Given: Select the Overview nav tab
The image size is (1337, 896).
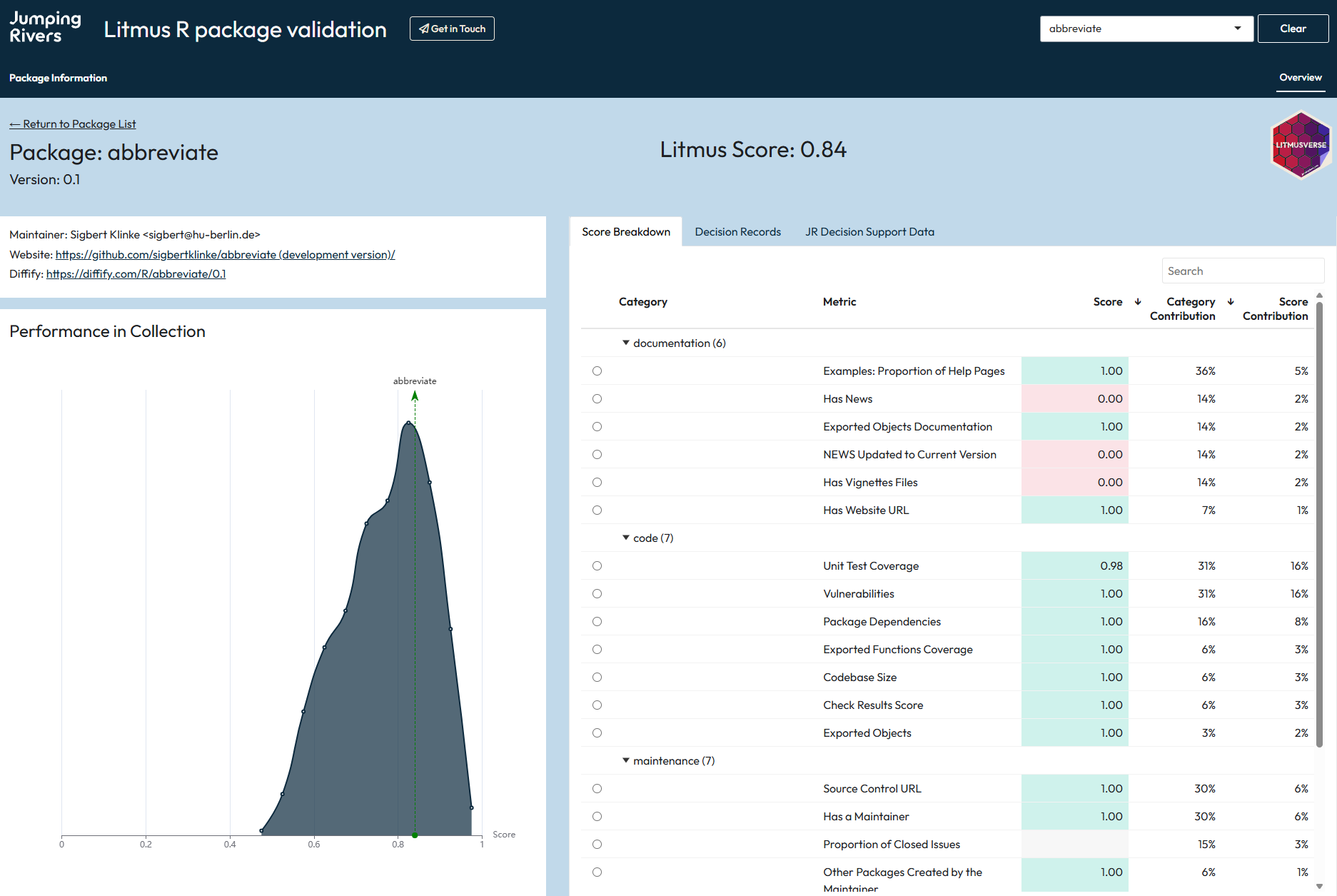Looking at the screenshot, I should (1300, 78).
